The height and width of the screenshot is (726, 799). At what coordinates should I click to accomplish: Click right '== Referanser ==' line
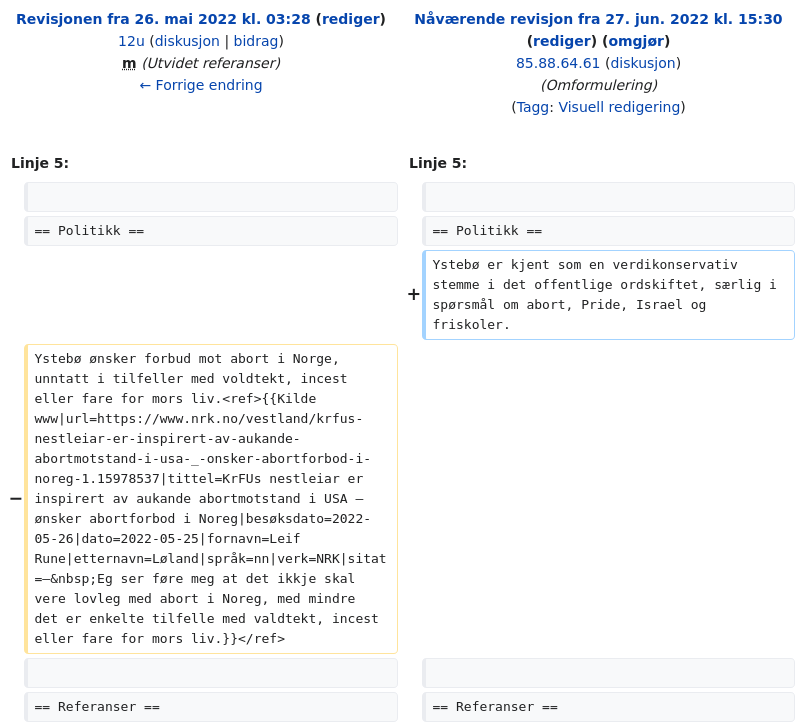coord(608,707)
